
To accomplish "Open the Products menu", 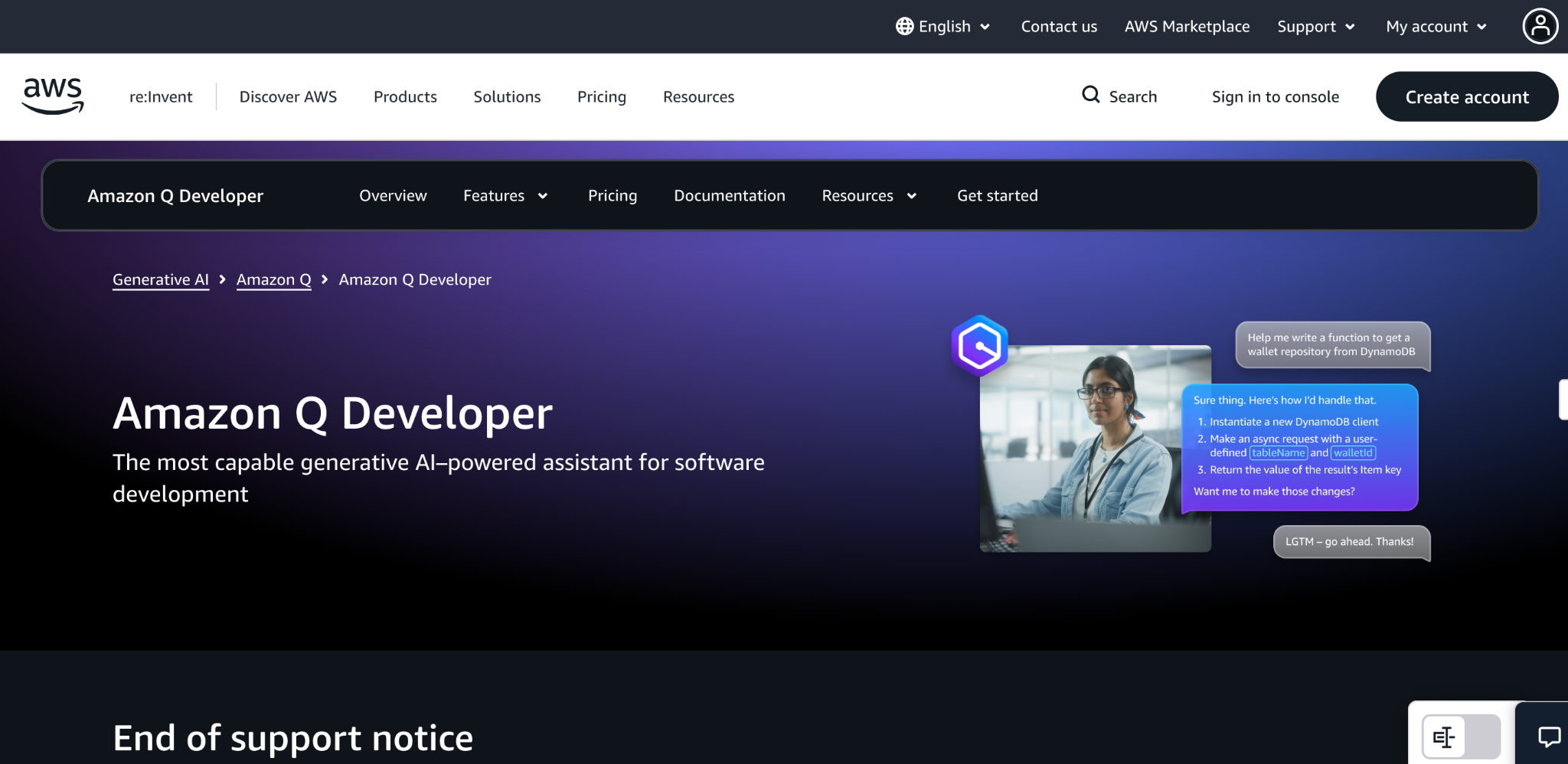I will coord(405,96).
